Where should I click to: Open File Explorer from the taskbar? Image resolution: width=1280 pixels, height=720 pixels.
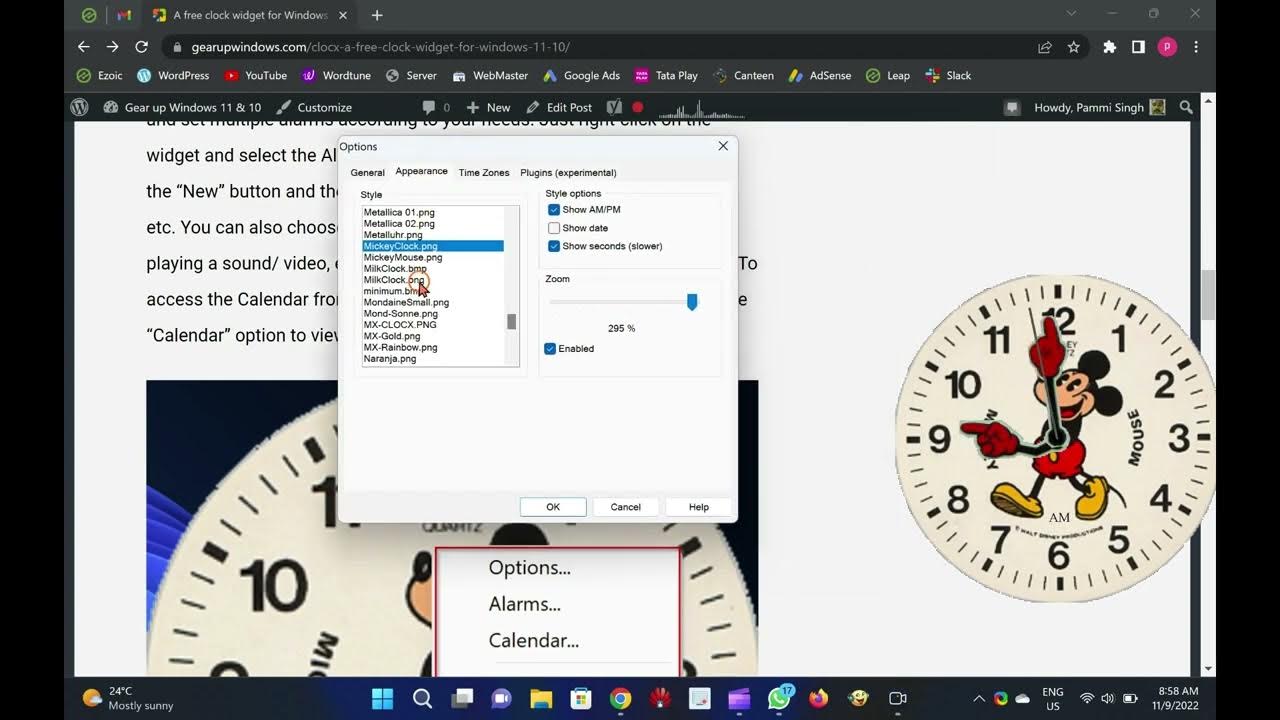pyautogui.click(x=541, y=698)
